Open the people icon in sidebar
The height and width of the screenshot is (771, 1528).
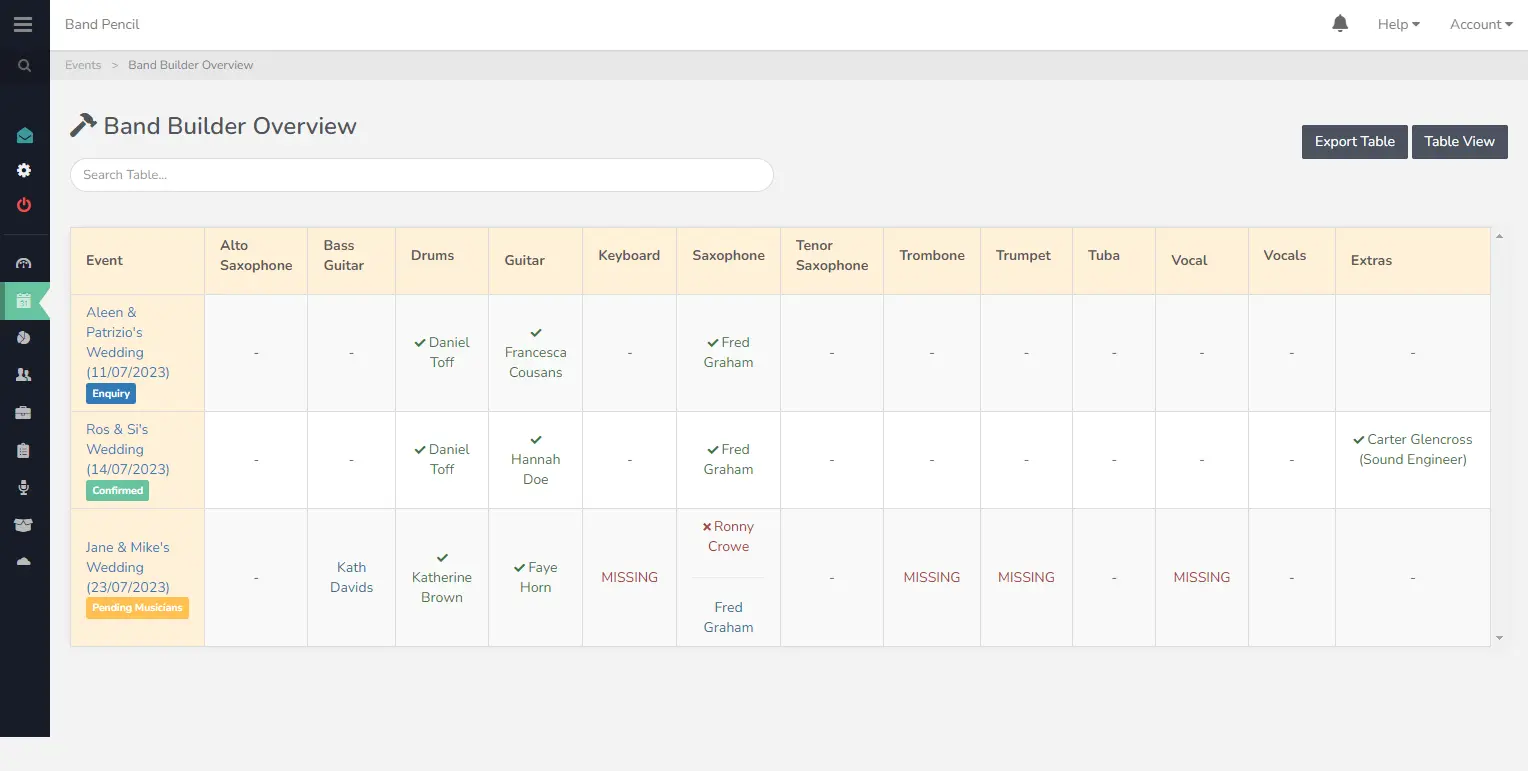pyautogui.click(x=24, y=375)
